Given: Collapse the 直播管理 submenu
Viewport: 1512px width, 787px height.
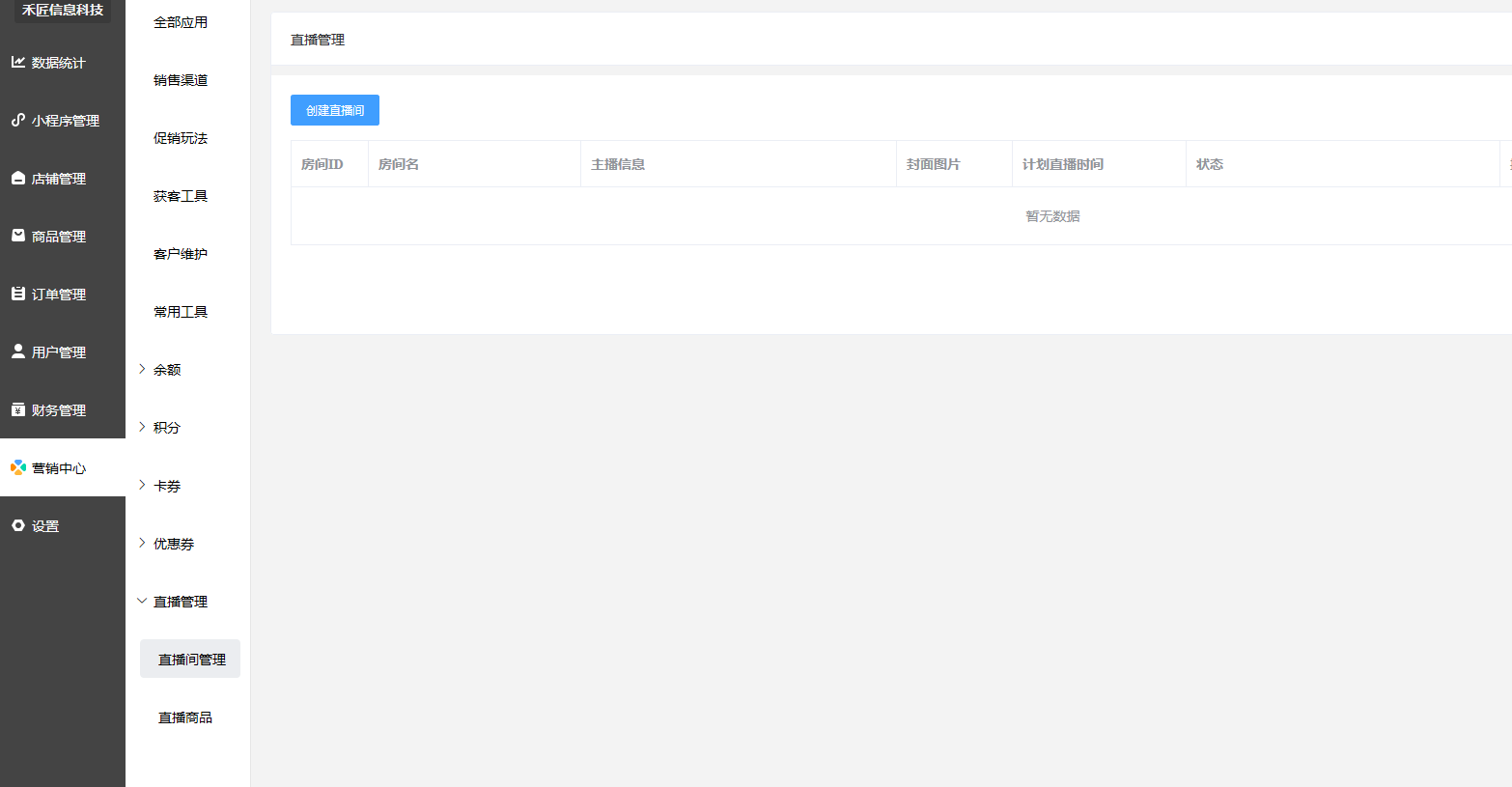Looking at the screenshot, I should [x=142, y=601].
